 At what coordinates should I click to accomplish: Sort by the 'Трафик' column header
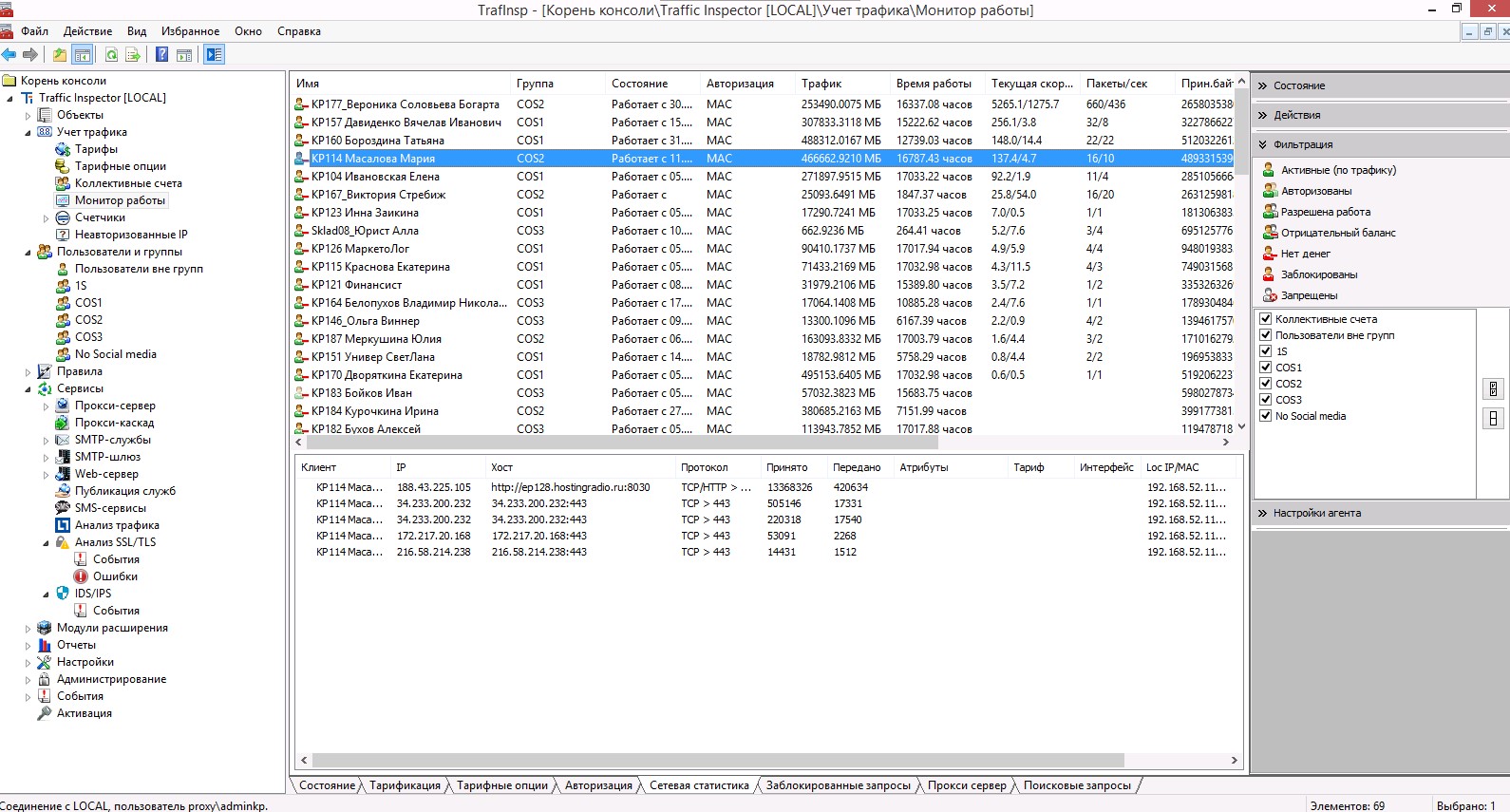(x=841, y=84)
